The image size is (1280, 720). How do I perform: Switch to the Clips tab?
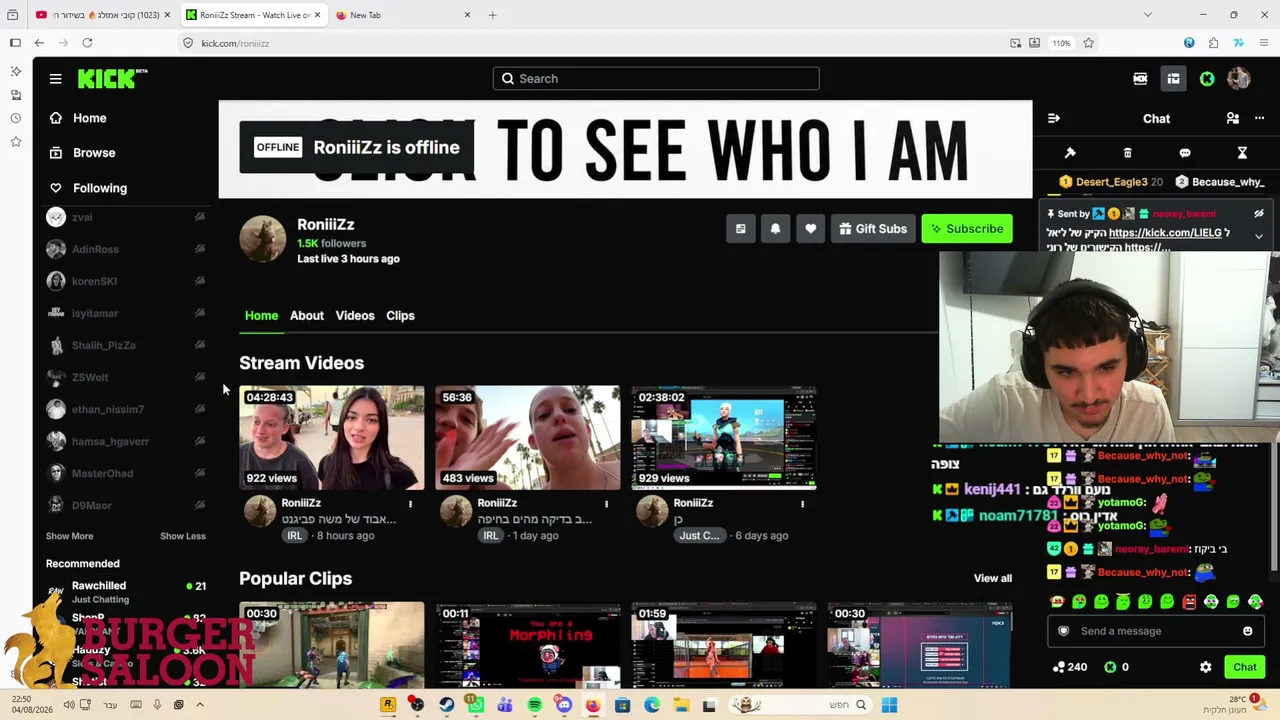pyautogui.click(x=400, y=316)
